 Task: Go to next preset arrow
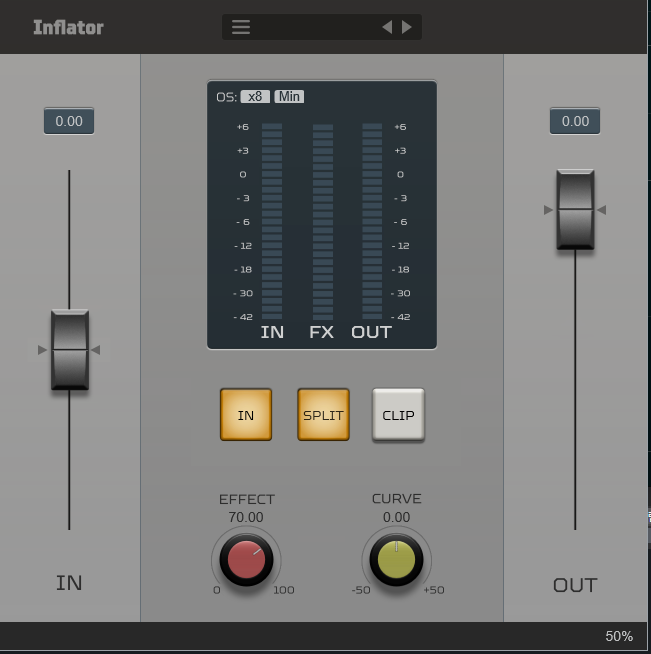(x=407, y=27)
